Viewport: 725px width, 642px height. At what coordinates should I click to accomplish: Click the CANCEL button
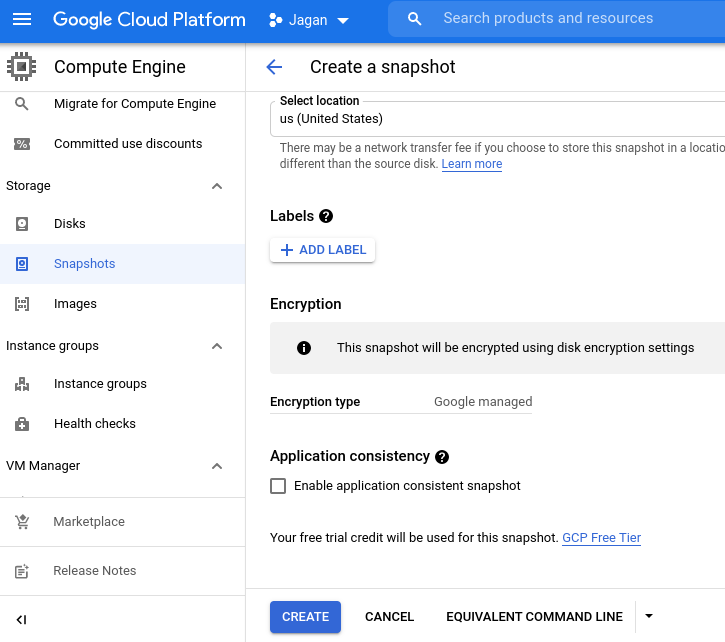point(389,617)
